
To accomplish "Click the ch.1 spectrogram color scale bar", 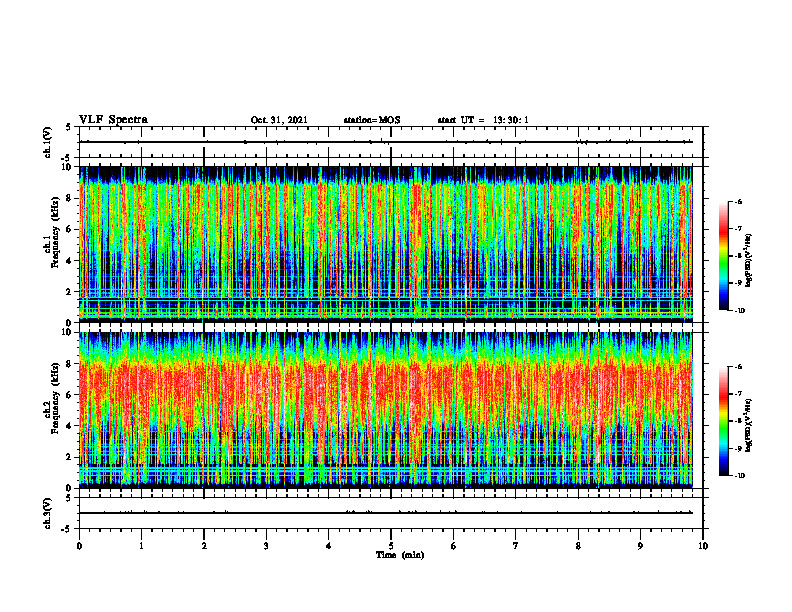I will 723,256.
